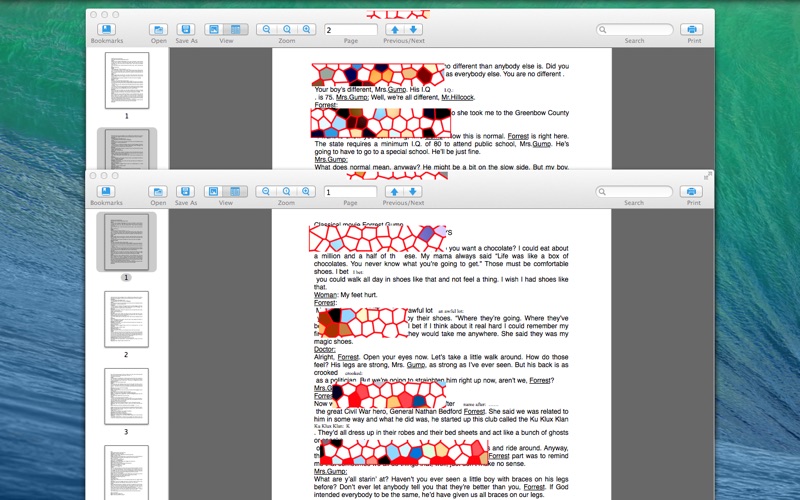Click the underlined 'Doctor:' speaker label
This screenshot has width=800, height=500.
pyautogui.click(x=324, y=349)
